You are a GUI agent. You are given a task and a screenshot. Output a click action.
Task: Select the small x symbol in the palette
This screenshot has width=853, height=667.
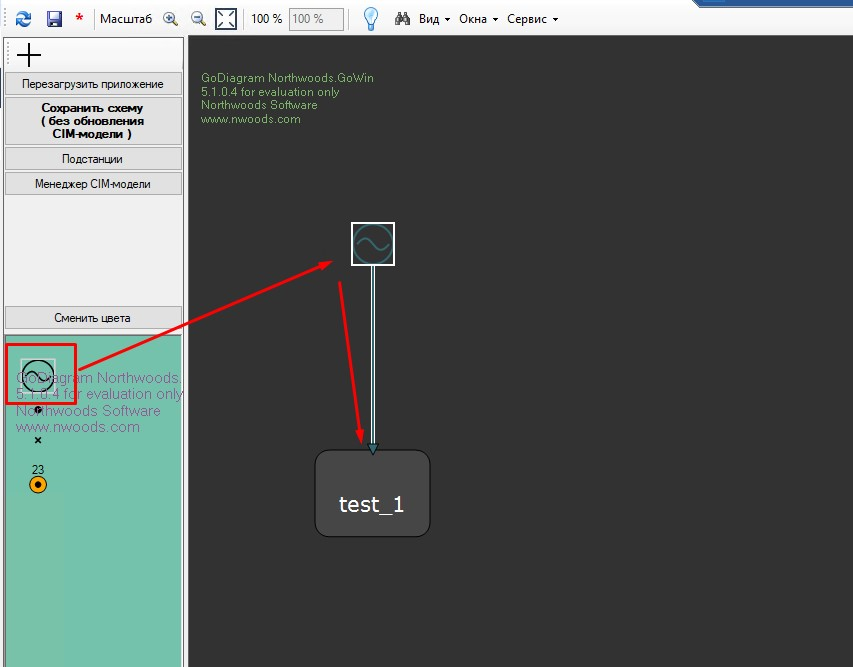(x=38, y=440)
